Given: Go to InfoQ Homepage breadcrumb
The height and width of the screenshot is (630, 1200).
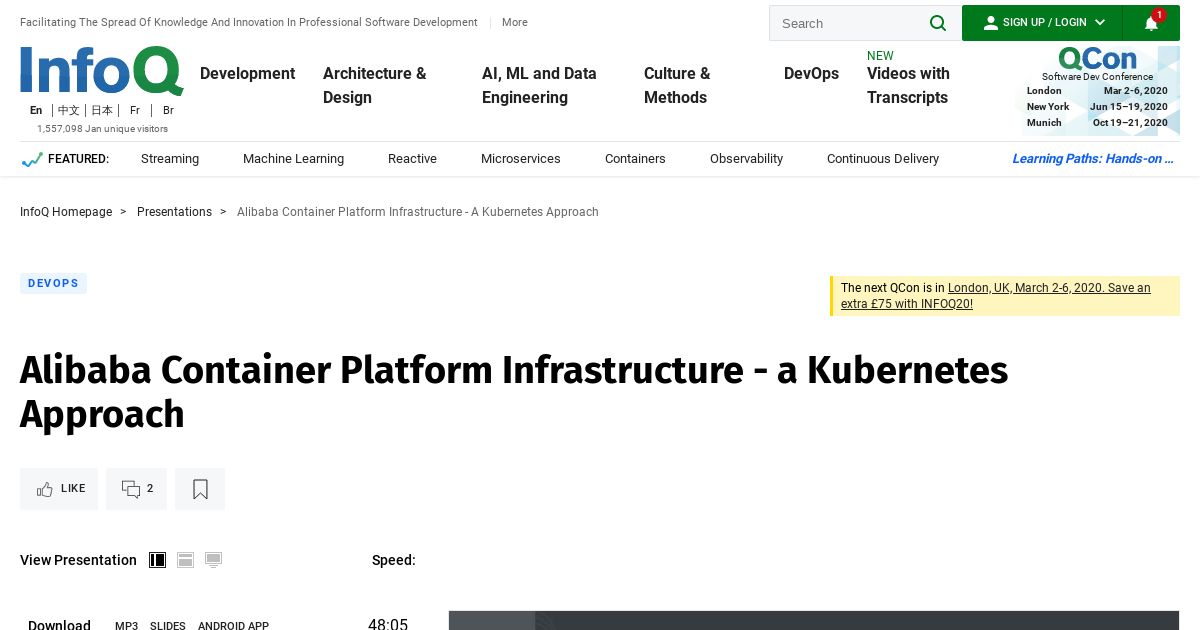Looking at the screenshot, I should tap(66, 212).
